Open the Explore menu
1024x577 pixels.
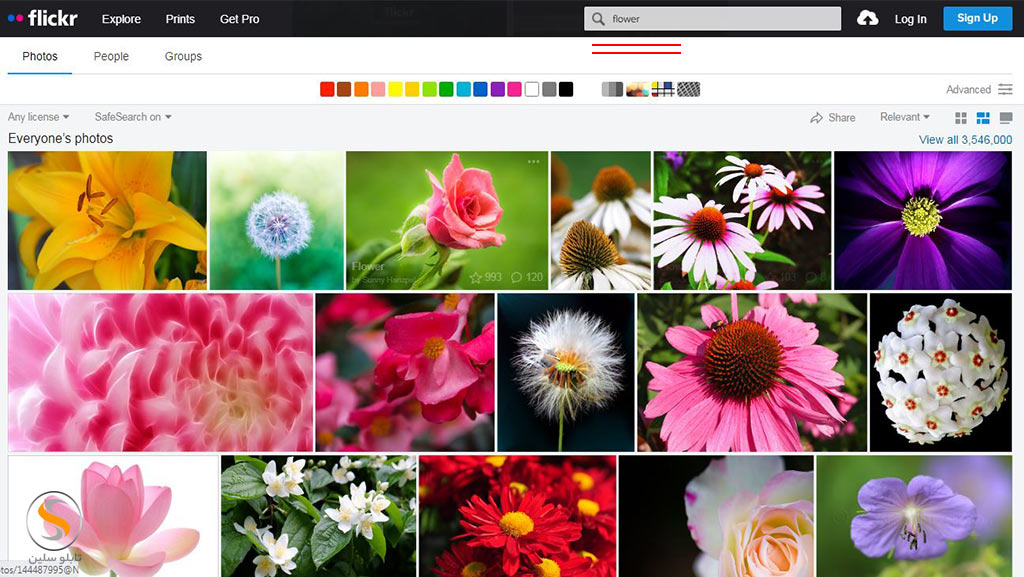pyautogui.click(x=121, y=19)
